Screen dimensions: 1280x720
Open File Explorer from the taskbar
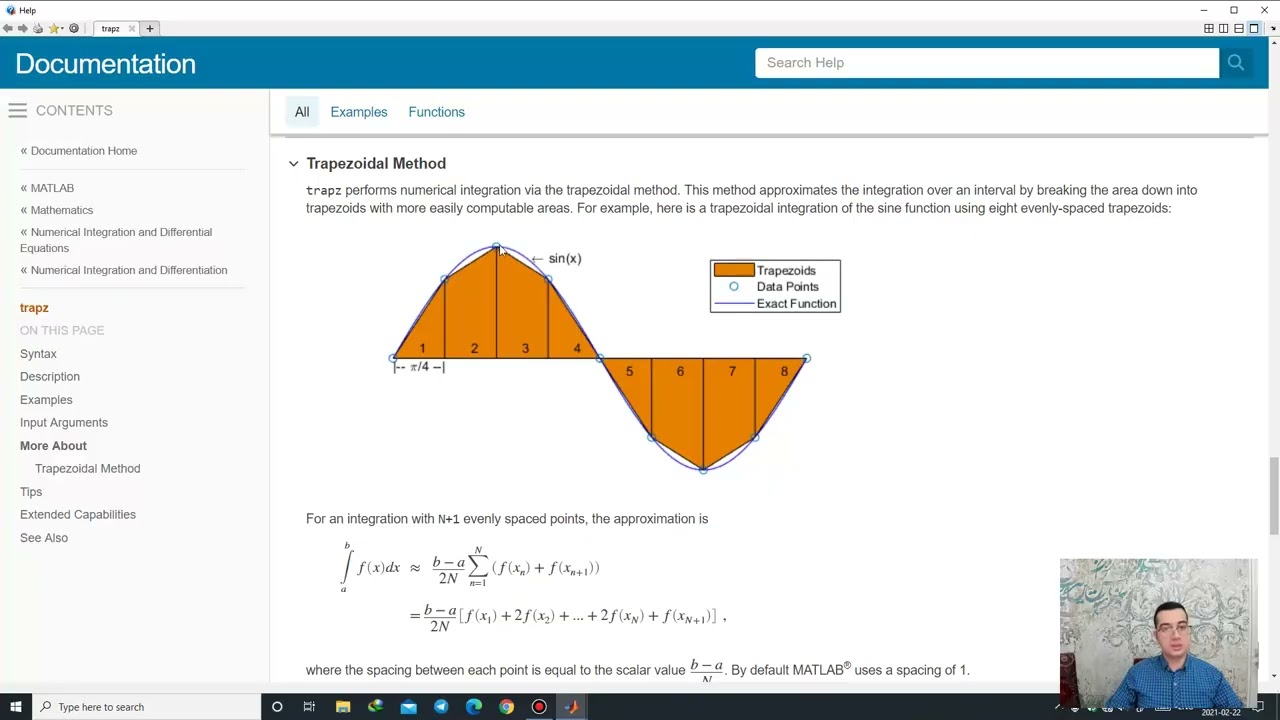tap(343, 707)
